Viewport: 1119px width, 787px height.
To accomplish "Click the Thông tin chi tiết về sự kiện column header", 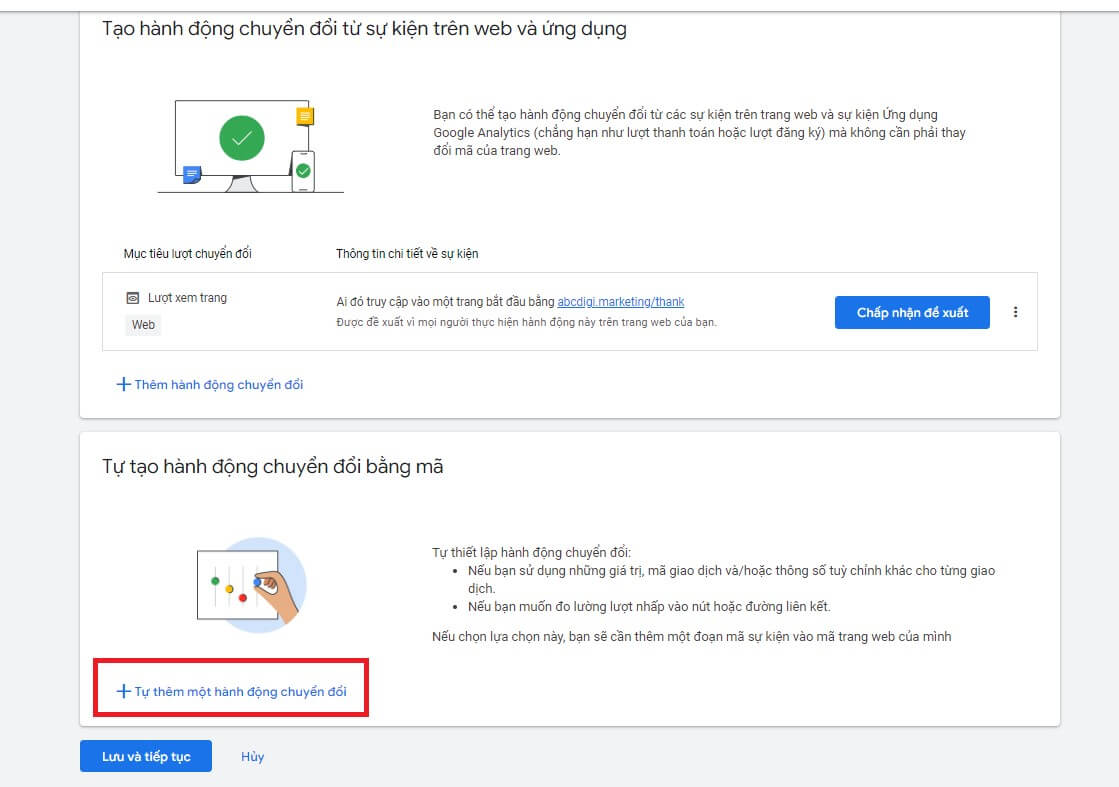I will (408, 253).
